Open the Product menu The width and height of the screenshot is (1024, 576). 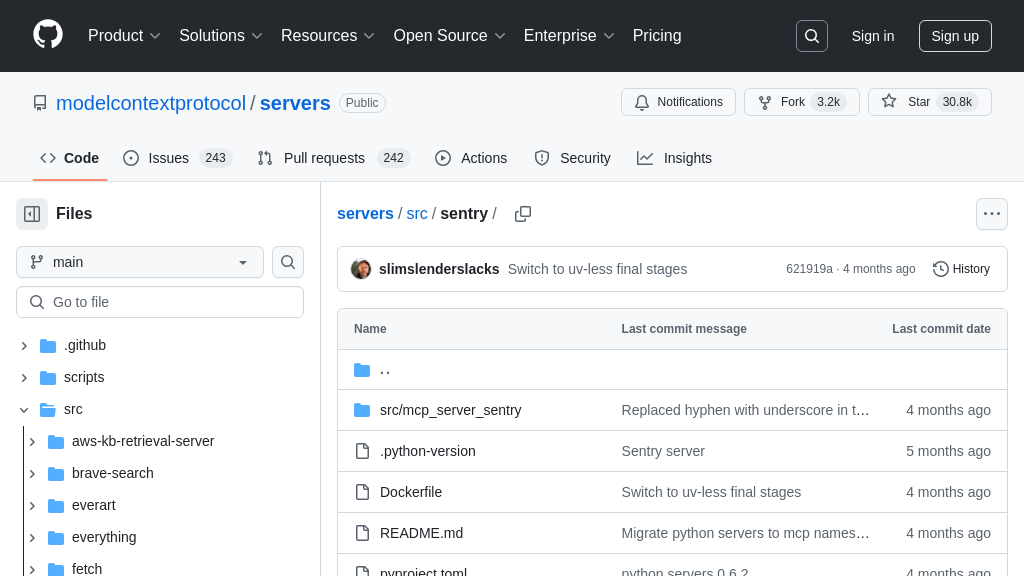coord(124,36)
